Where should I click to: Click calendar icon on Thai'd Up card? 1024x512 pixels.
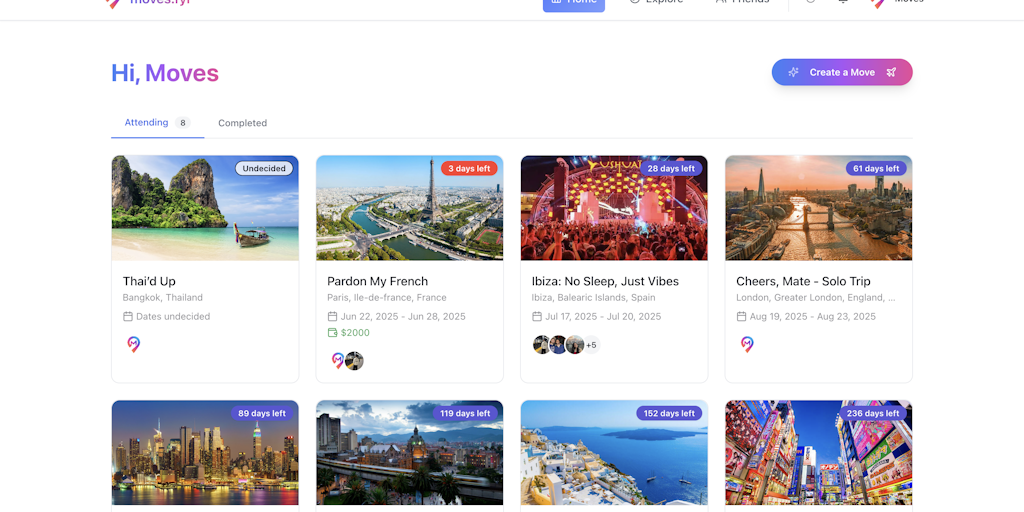click(128, 316)
